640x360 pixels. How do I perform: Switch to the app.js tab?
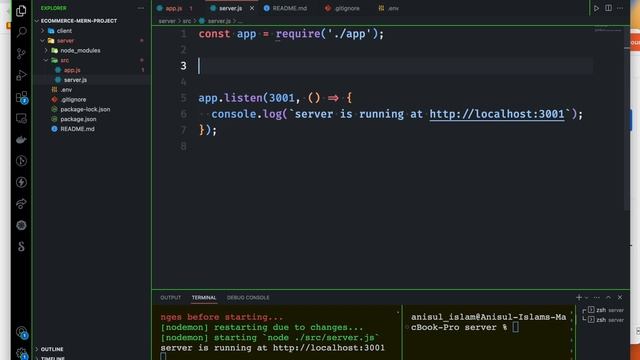[173, 8]
